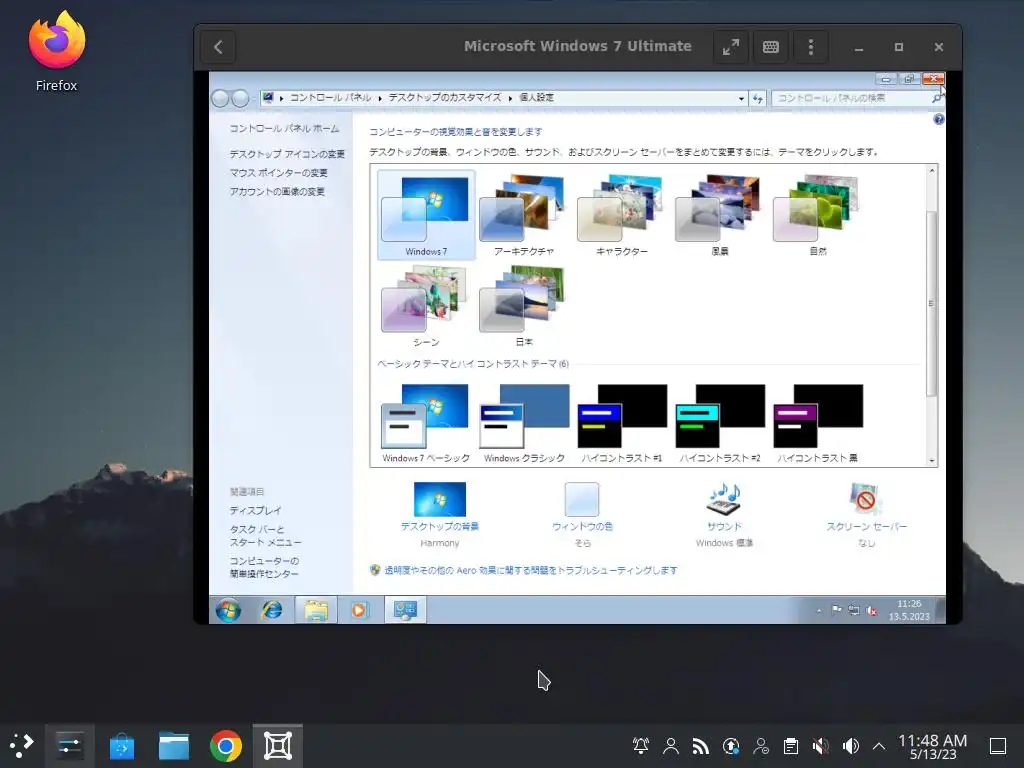Select the 風景 theme thumbnail
The height and width of the screenshot is (768, 1024).
coord(720,215)
